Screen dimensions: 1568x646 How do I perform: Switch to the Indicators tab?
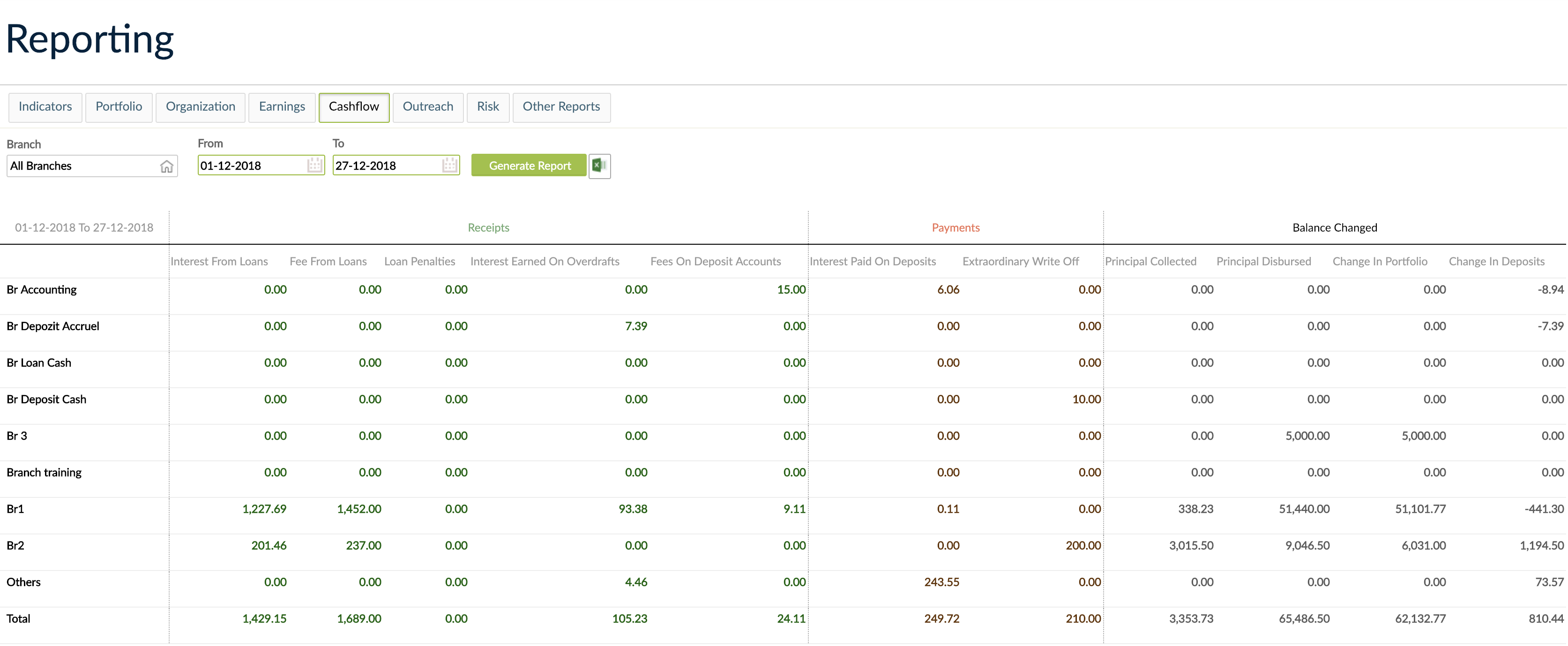(x=45, y=106)
